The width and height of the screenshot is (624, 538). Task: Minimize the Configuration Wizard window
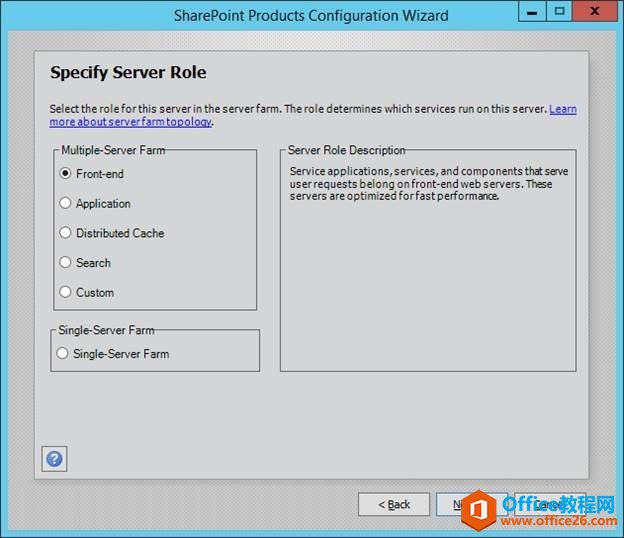[532, 12]
